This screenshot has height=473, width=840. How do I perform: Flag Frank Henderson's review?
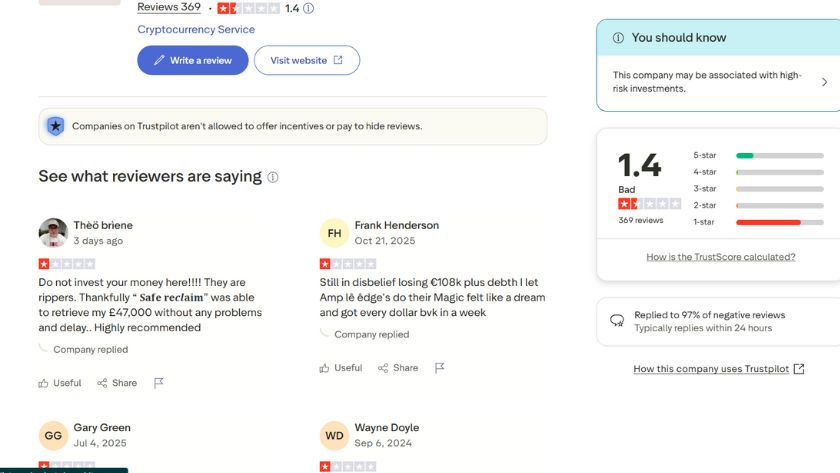point(439,368)
